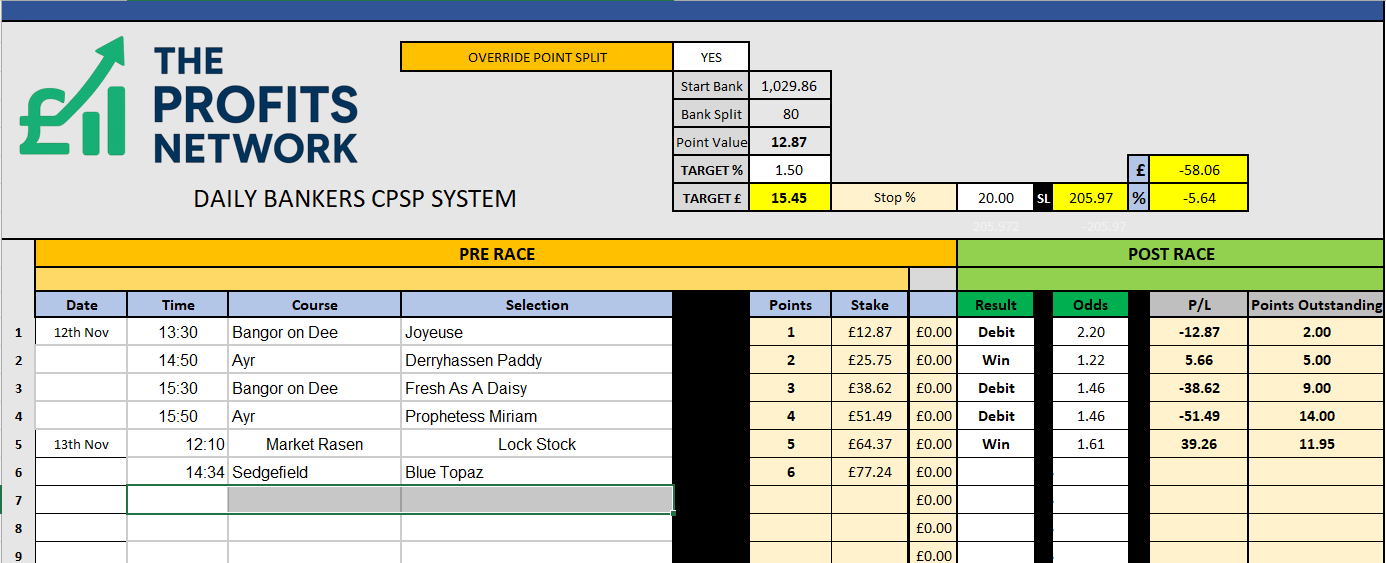Select the Override Point Split YES cell

click(x=711, y=57)
